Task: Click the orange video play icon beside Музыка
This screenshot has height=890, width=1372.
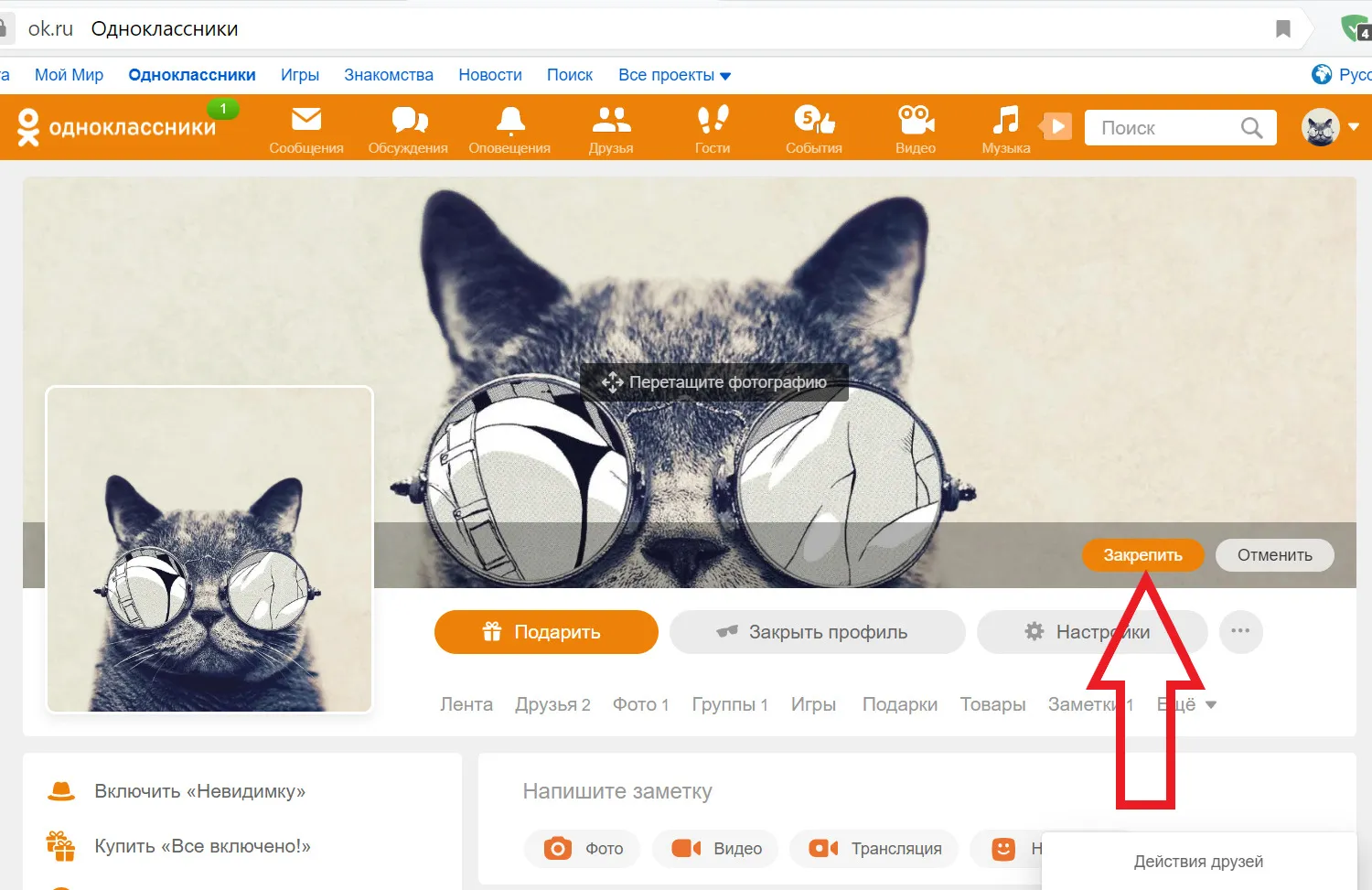Action: [1056, 126]
